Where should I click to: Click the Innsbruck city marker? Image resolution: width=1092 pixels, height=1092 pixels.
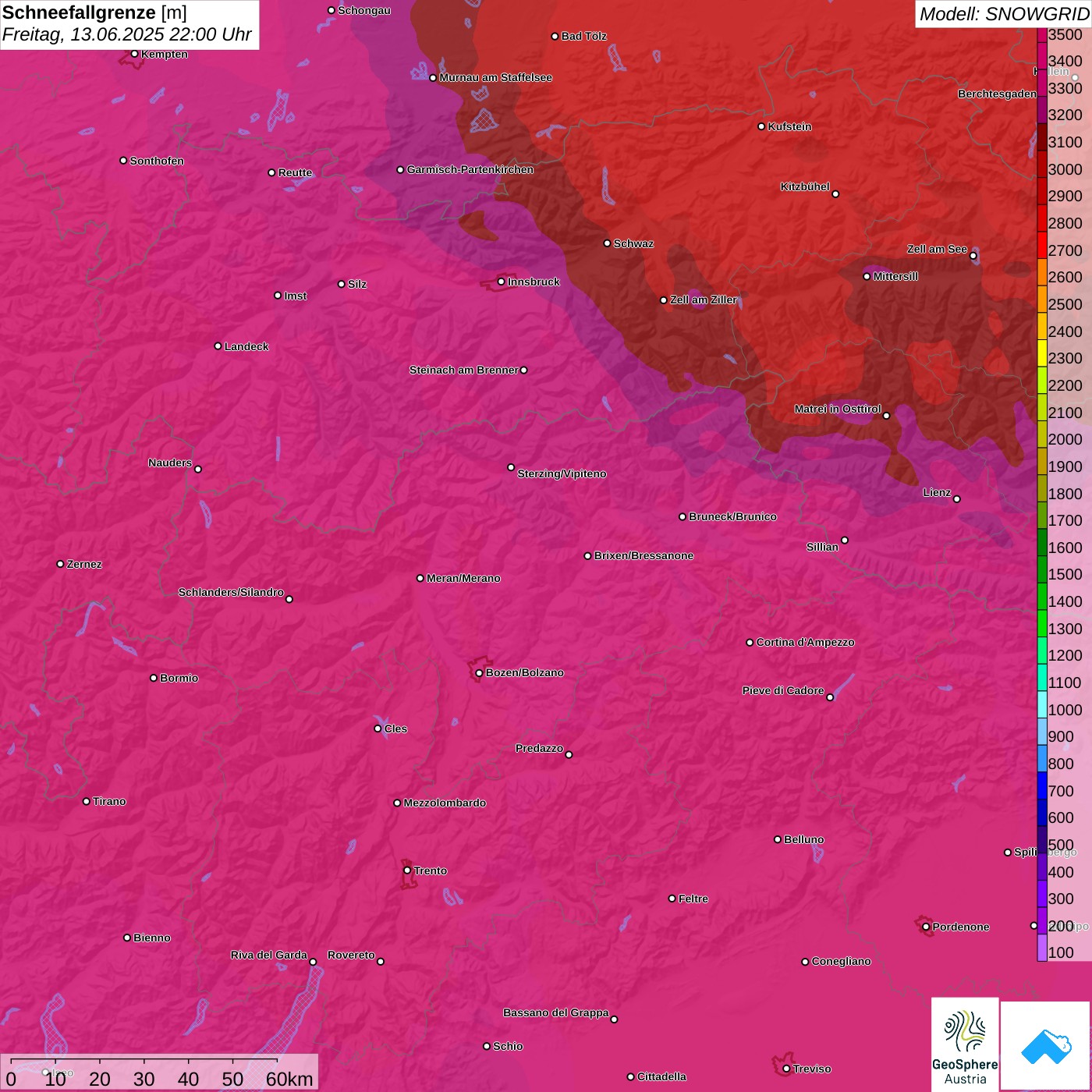[x=502, y=282]
